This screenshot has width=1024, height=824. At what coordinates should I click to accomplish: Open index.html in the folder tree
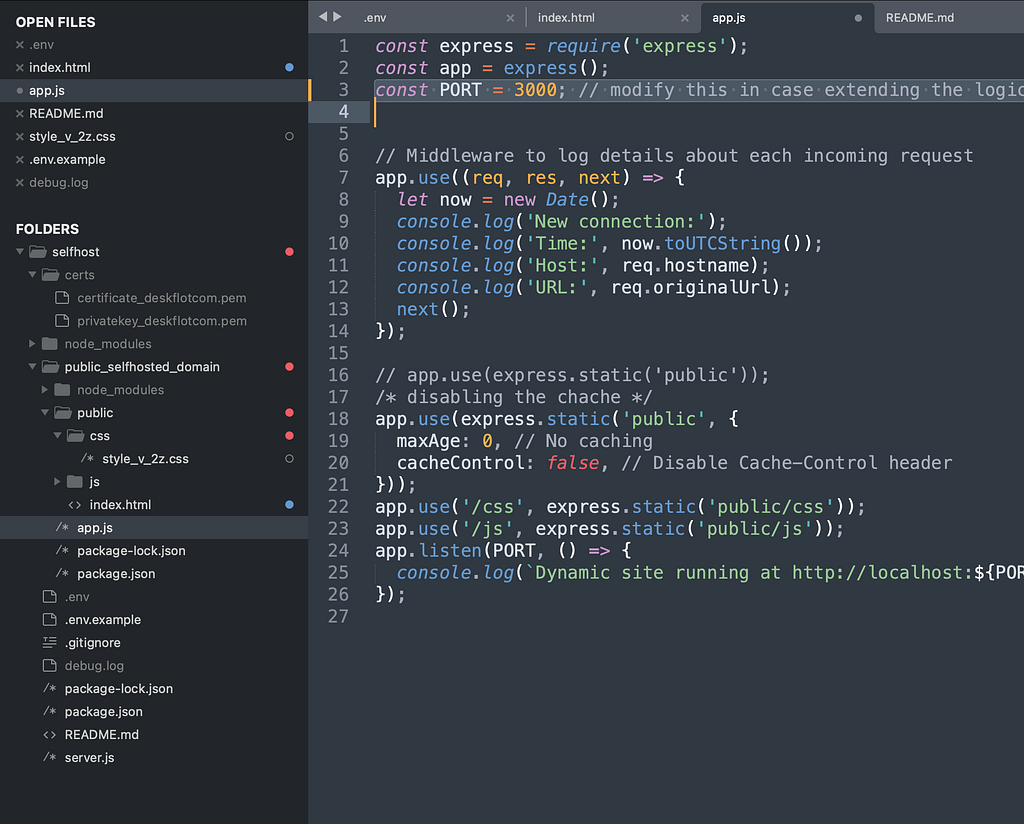point(120,505)
